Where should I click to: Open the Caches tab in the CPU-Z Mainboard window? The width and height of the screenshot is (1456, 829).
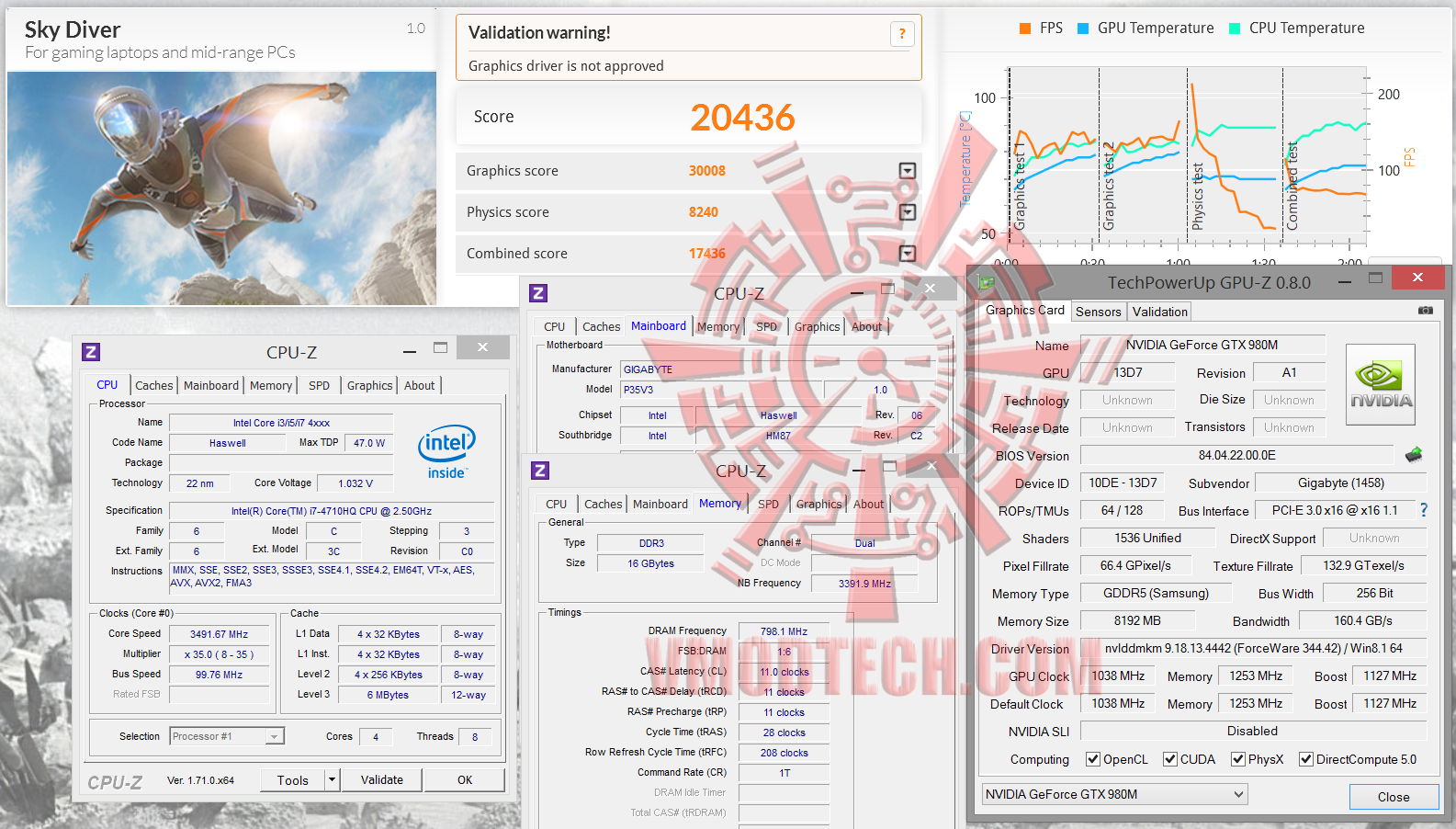(602, 327)
